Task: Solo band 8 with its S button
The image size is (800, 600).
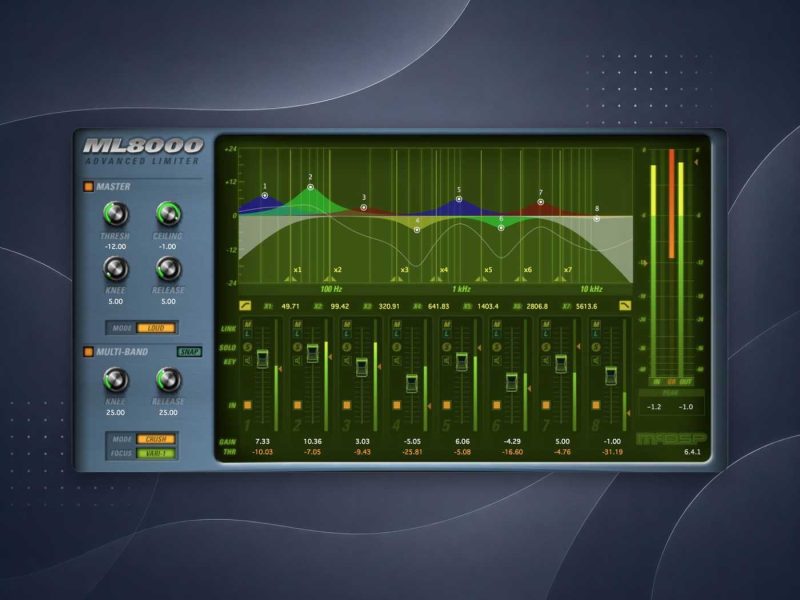Action: click(x=596, y=347)
